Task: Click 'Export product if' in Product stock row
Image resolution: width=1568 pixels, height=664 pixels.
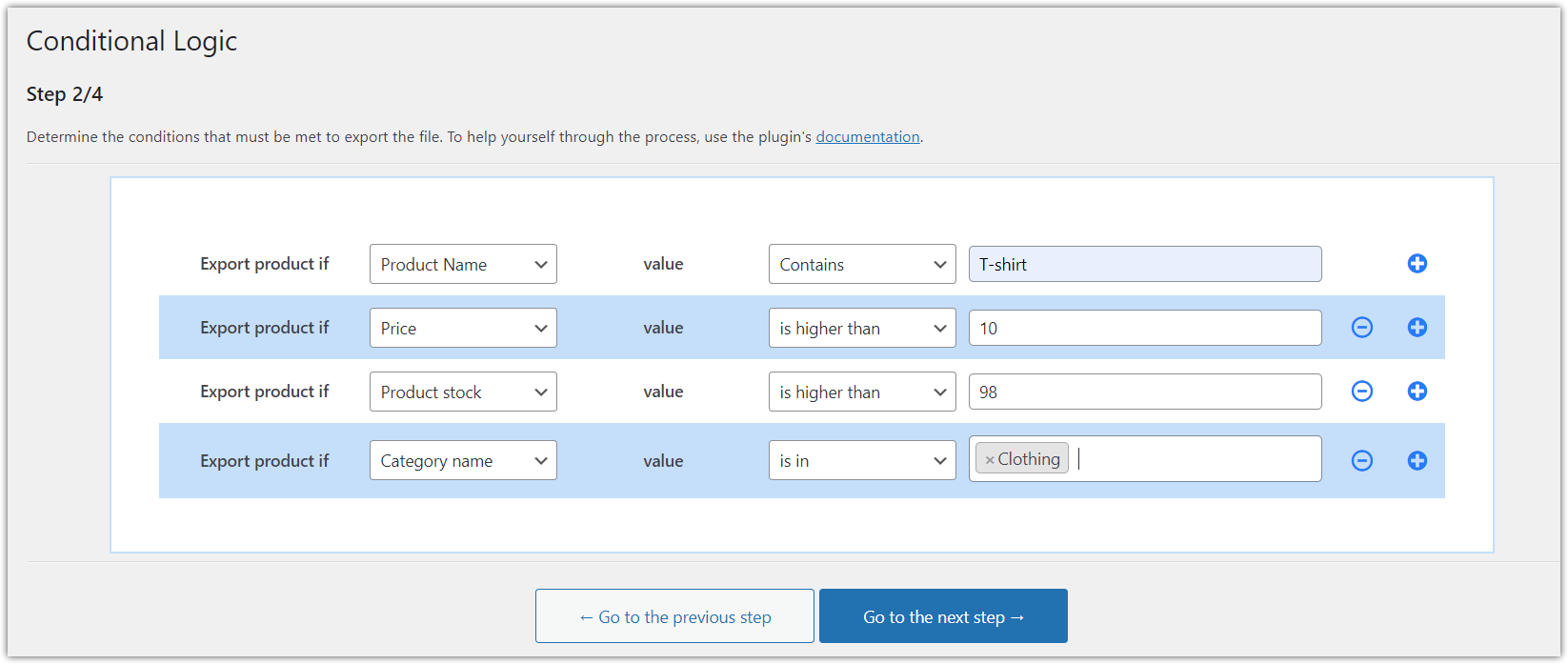Action: pyautogui.click(x=264, y=392)
